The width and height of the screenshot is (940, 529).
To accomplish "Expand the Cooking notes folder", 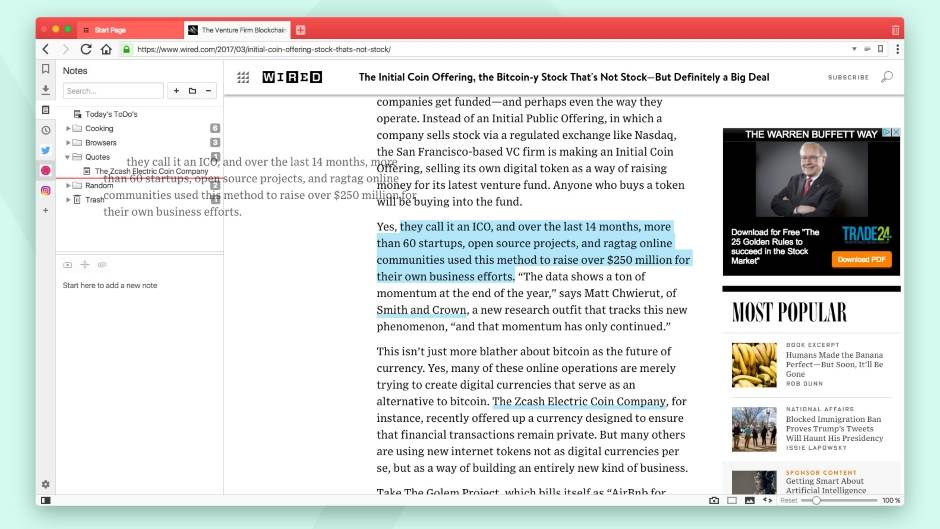I will click(68, 129).
